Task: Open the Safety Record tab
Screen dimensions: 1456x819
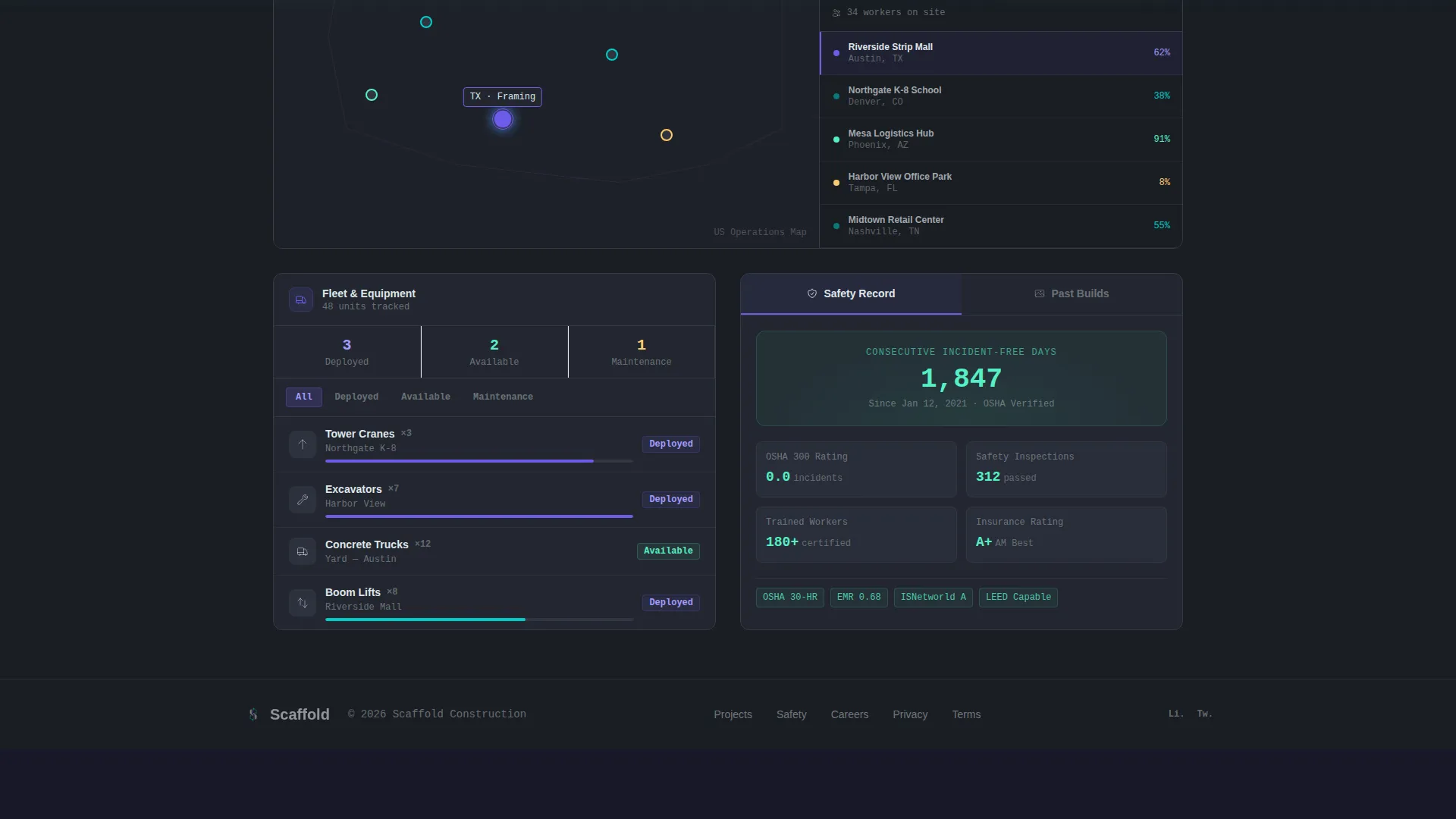Action: click(851, 294)
